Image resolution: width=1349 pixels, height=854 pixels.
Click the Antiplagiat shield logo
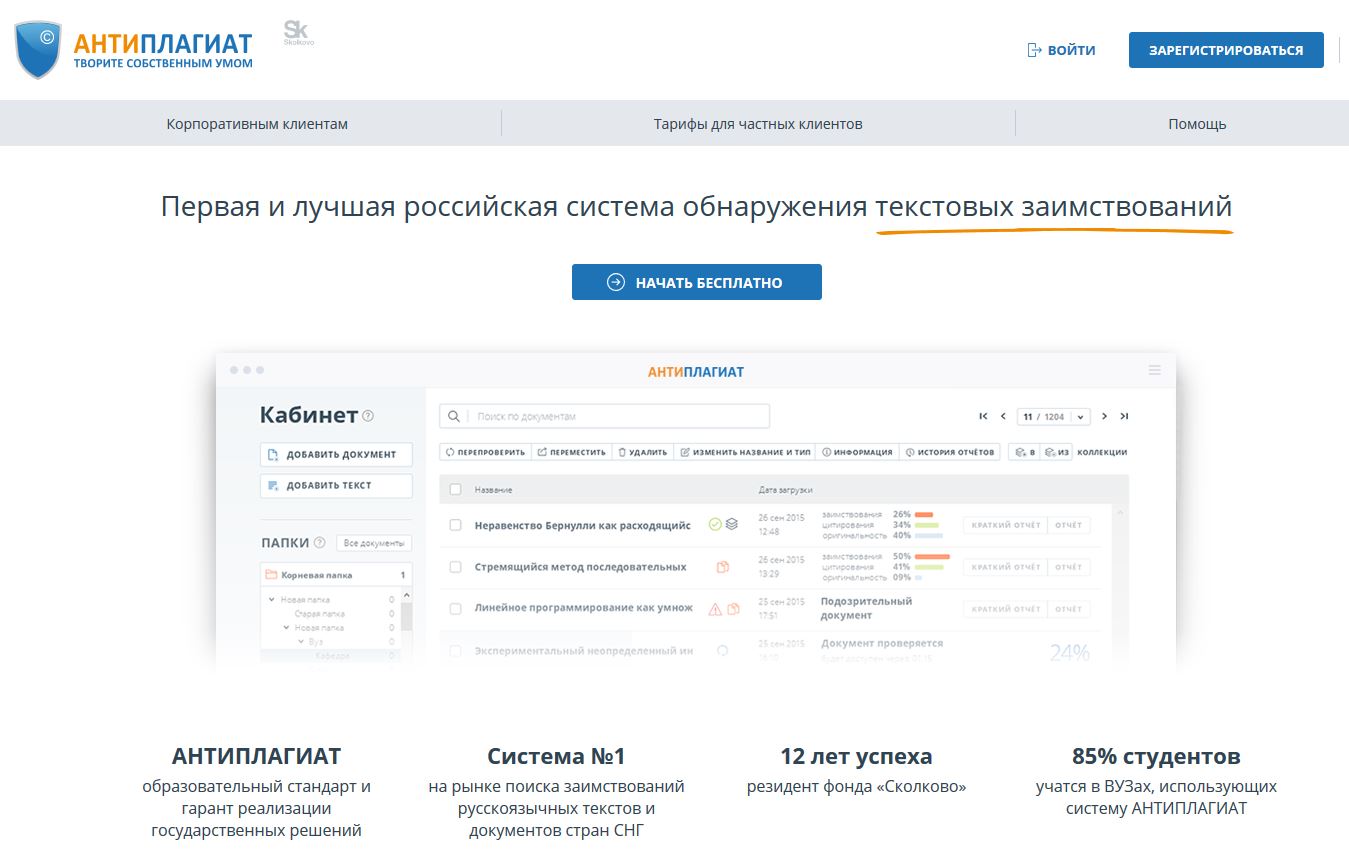(x=39, y=50)
